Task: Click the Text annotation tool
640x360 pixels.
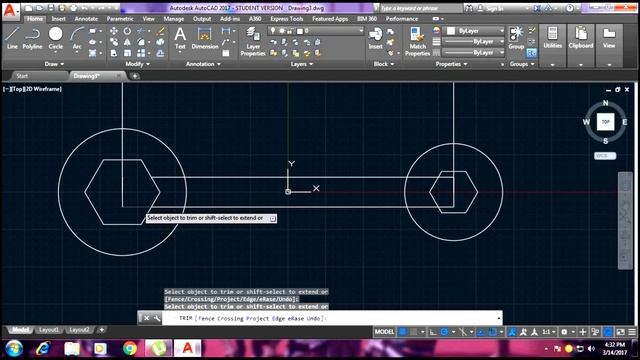Action: 180,38
